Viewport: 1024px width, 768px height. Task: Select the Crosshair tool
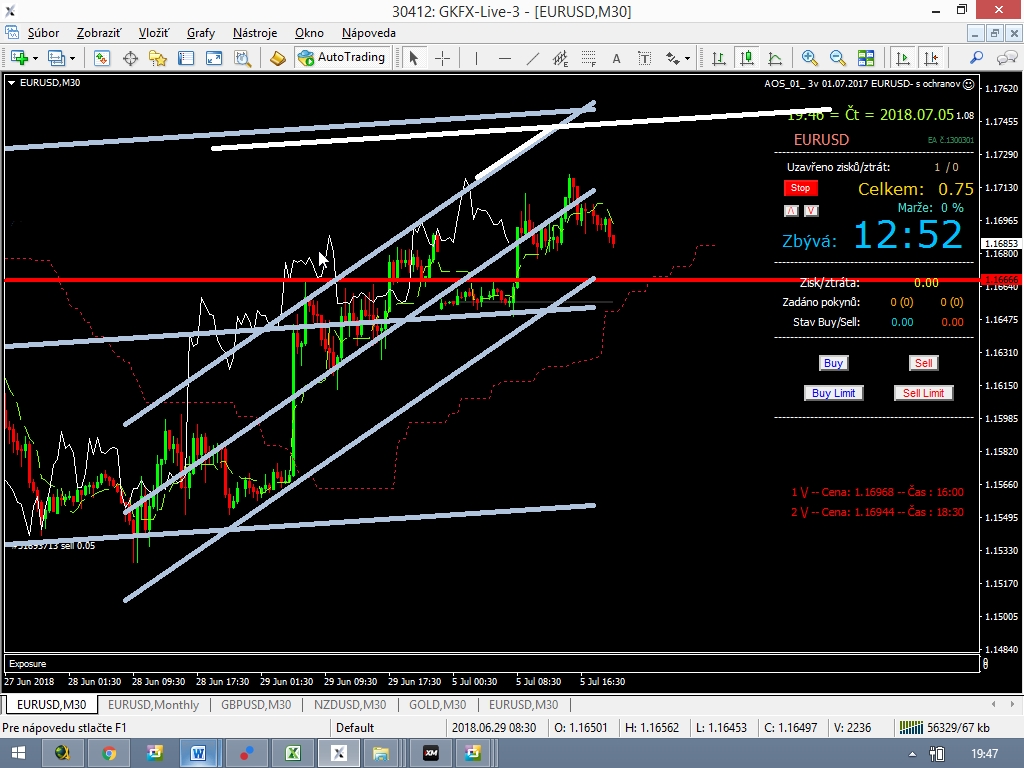pyautogui.click(x=442, y=58)
